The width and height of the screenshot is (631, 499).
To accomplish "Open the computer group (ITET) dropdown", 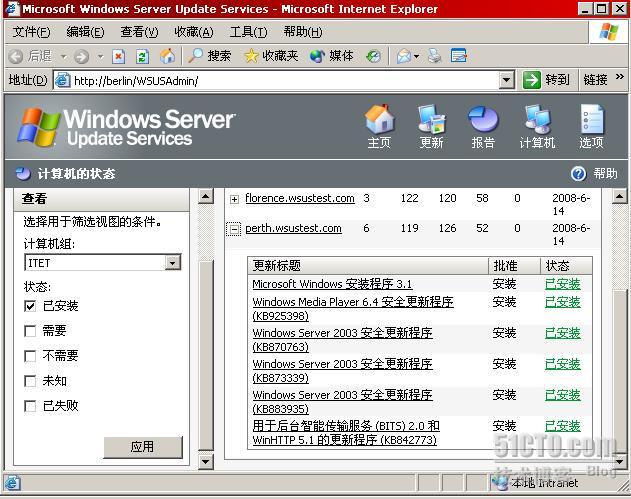I will pyautogui.click(x=173, y=263).
